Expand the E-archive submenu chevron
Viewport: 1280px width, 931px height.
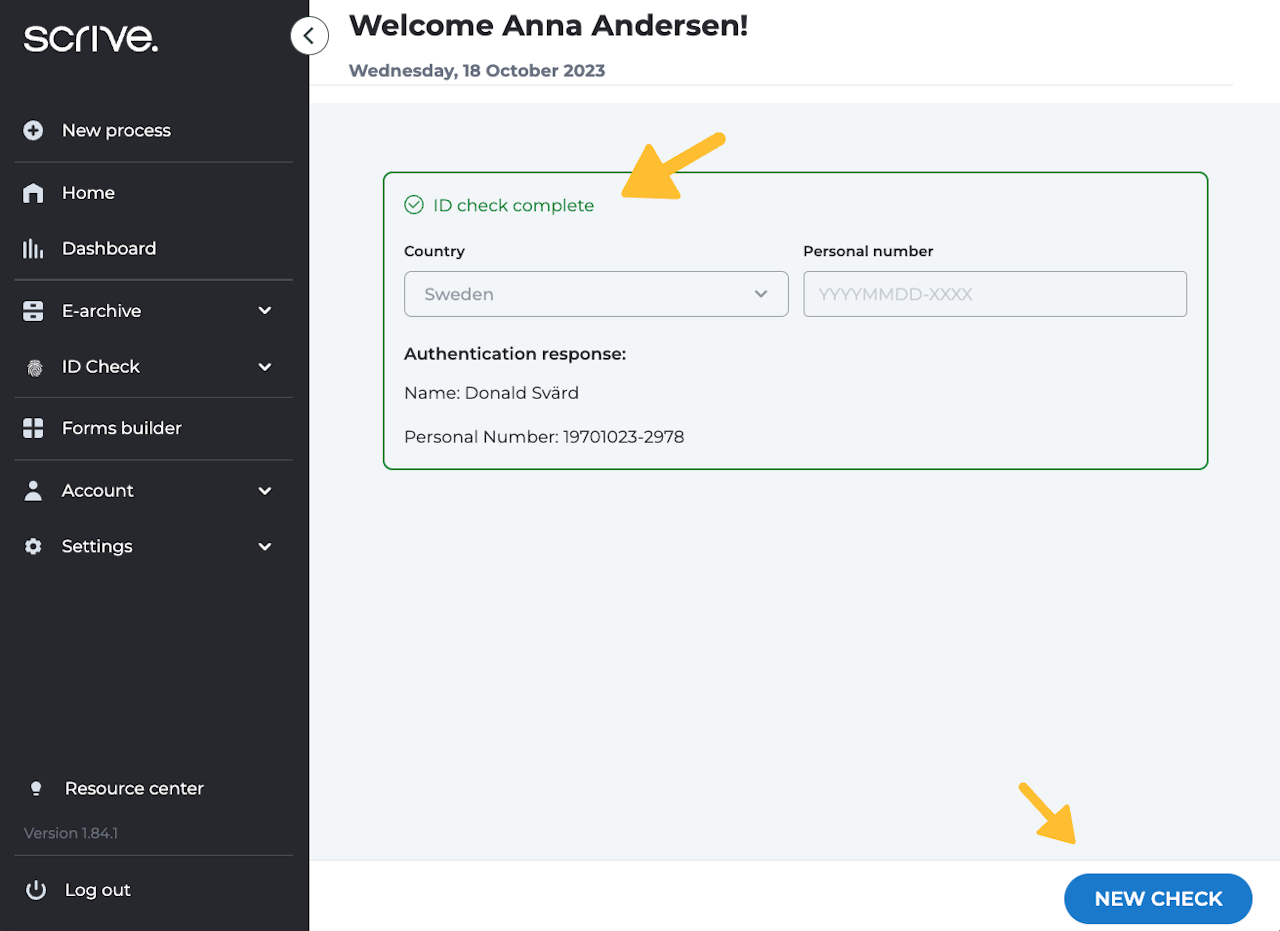(265, 311)
